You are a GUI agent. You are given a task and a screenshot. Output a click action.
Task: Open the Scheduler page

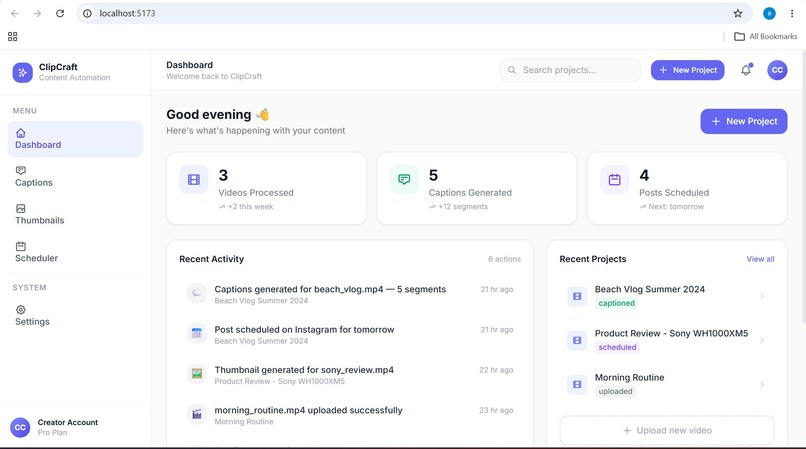pos(75,252)
